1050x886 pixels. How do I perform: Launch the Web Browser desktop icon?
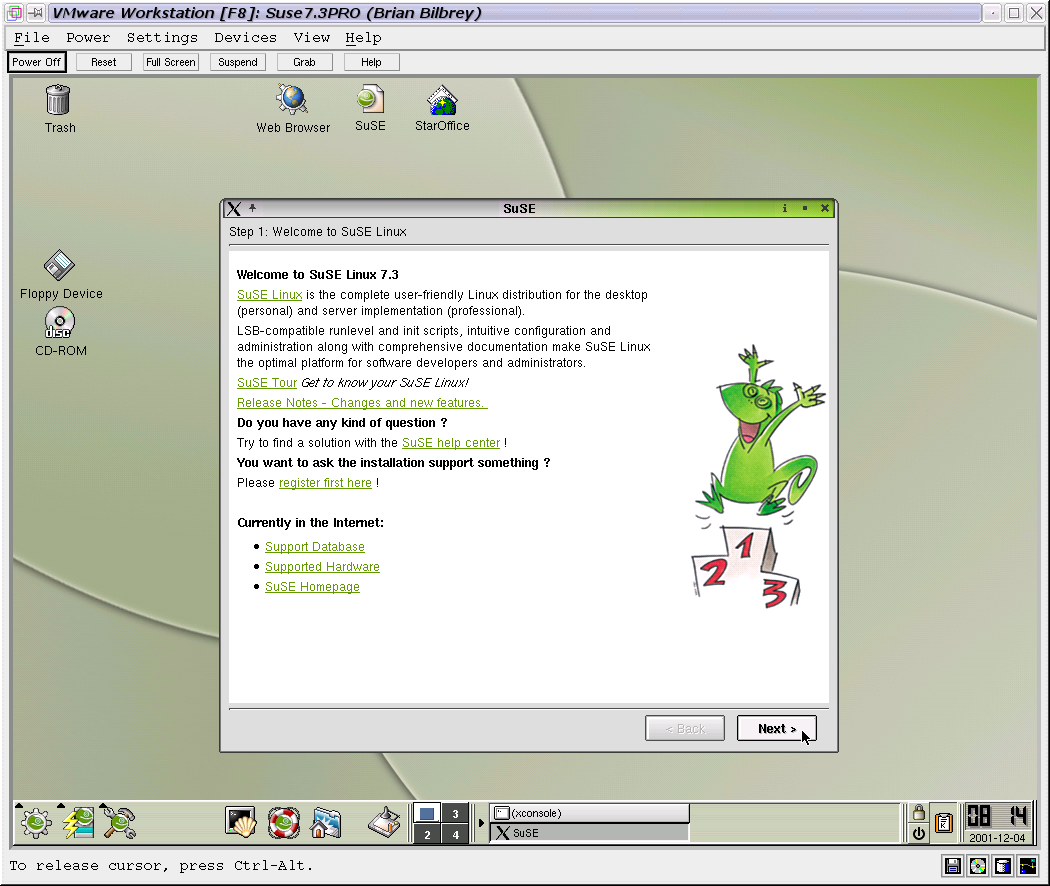point(292,101)
